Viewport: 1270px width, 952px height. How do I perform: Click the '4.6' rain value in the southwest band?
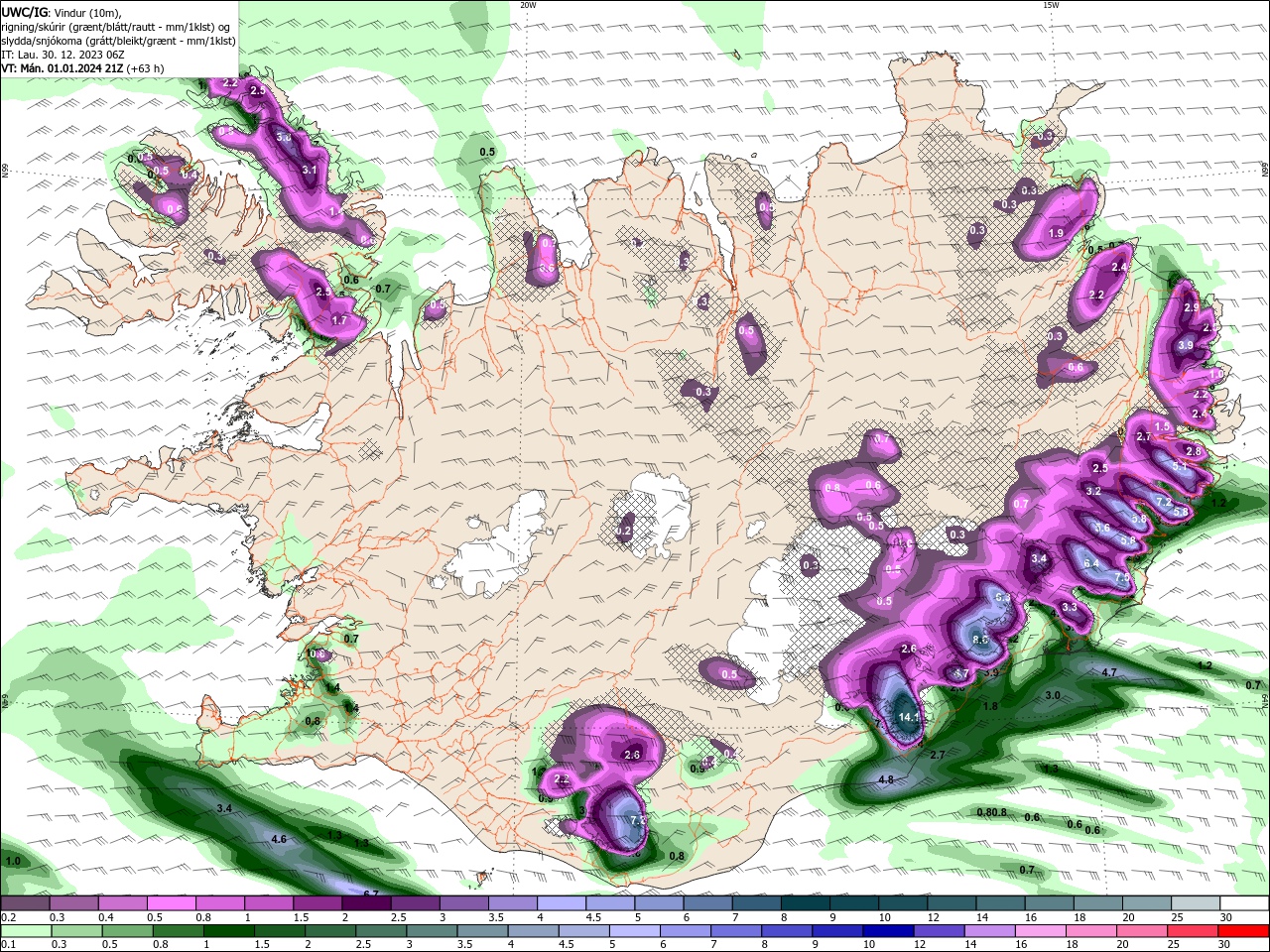click(279, 840)
